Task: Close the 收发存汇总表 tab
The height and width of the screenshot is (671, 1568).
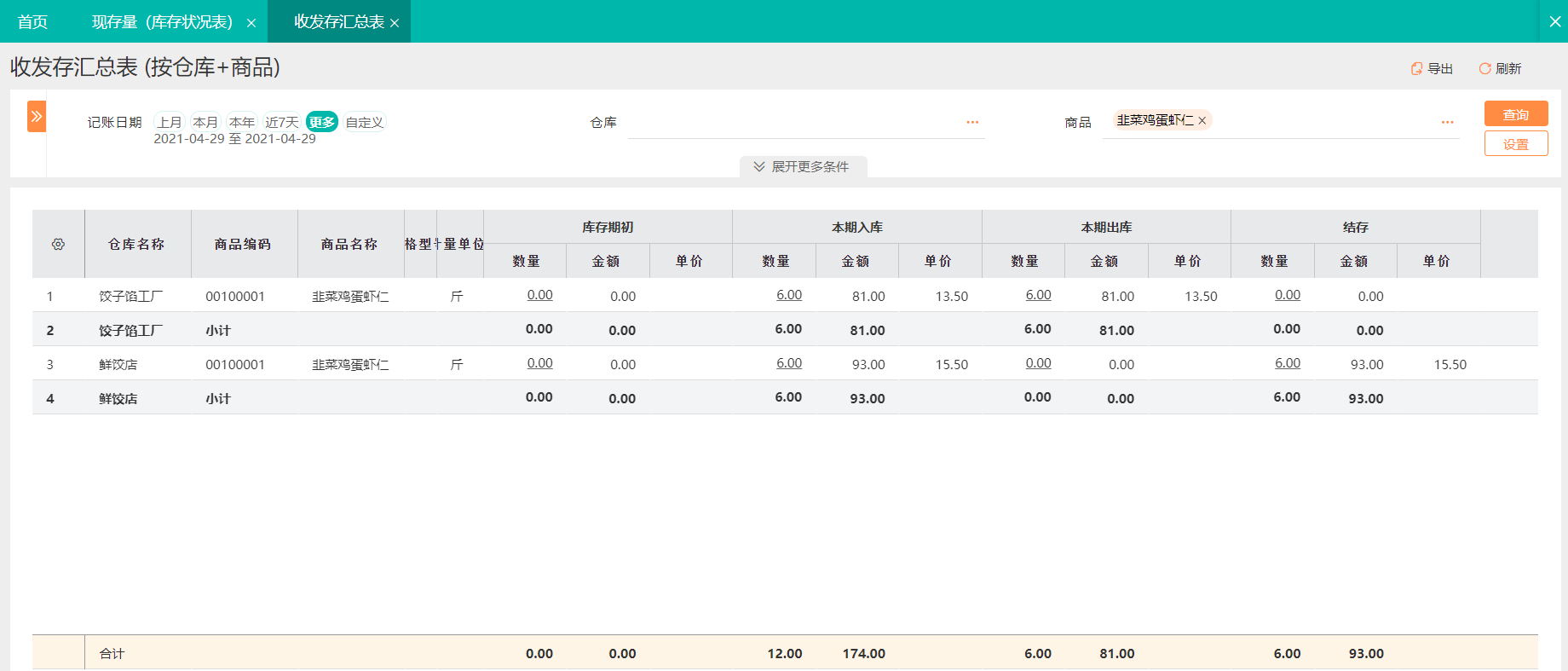Action: (395, 23)
